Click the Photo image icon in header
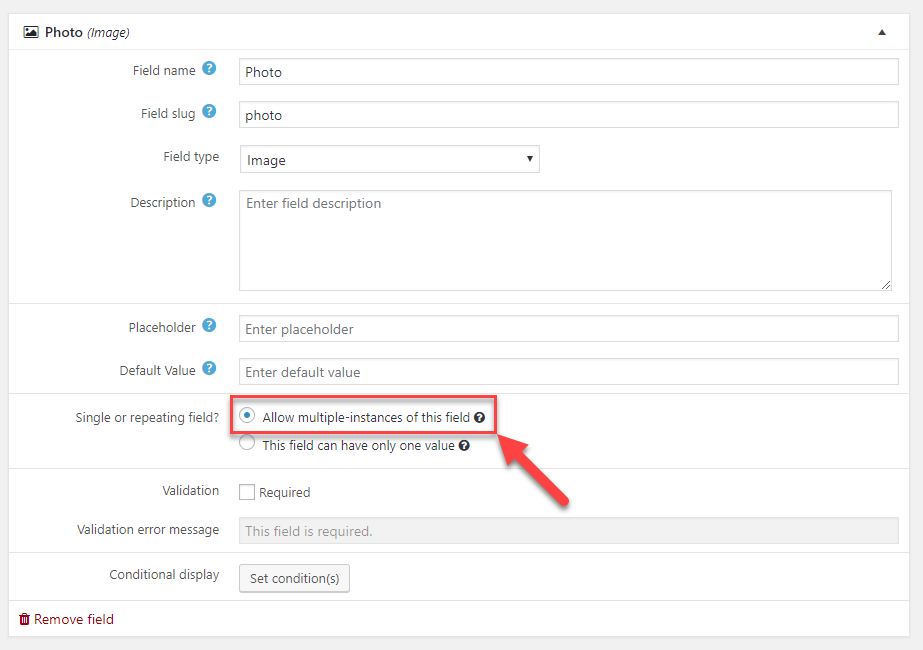923x650 pixels. tap(31, 32)
